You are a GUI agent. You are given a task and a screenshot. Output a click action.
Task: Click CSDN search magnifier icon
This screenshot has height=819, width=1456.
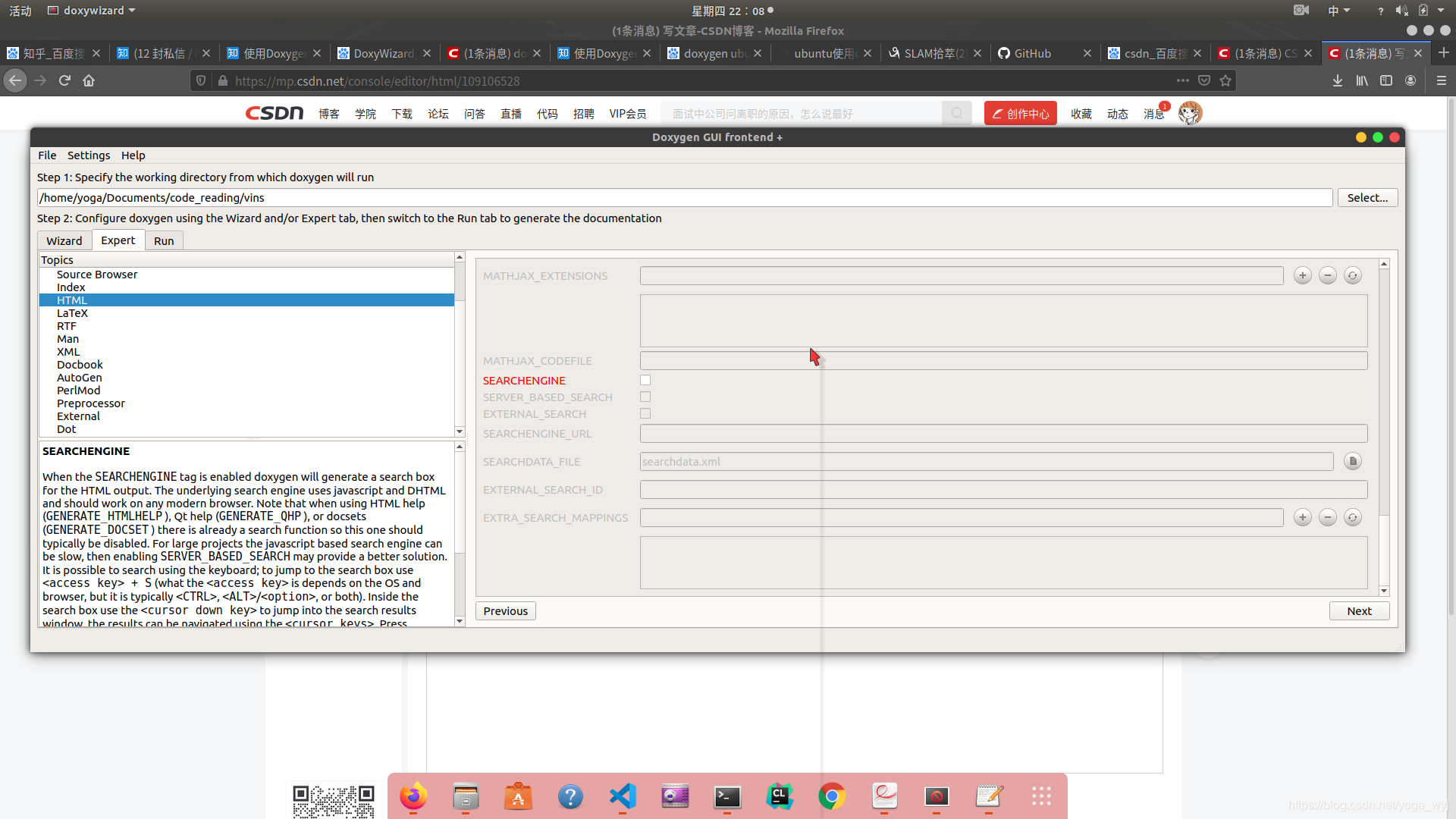(x=957, y=113)
